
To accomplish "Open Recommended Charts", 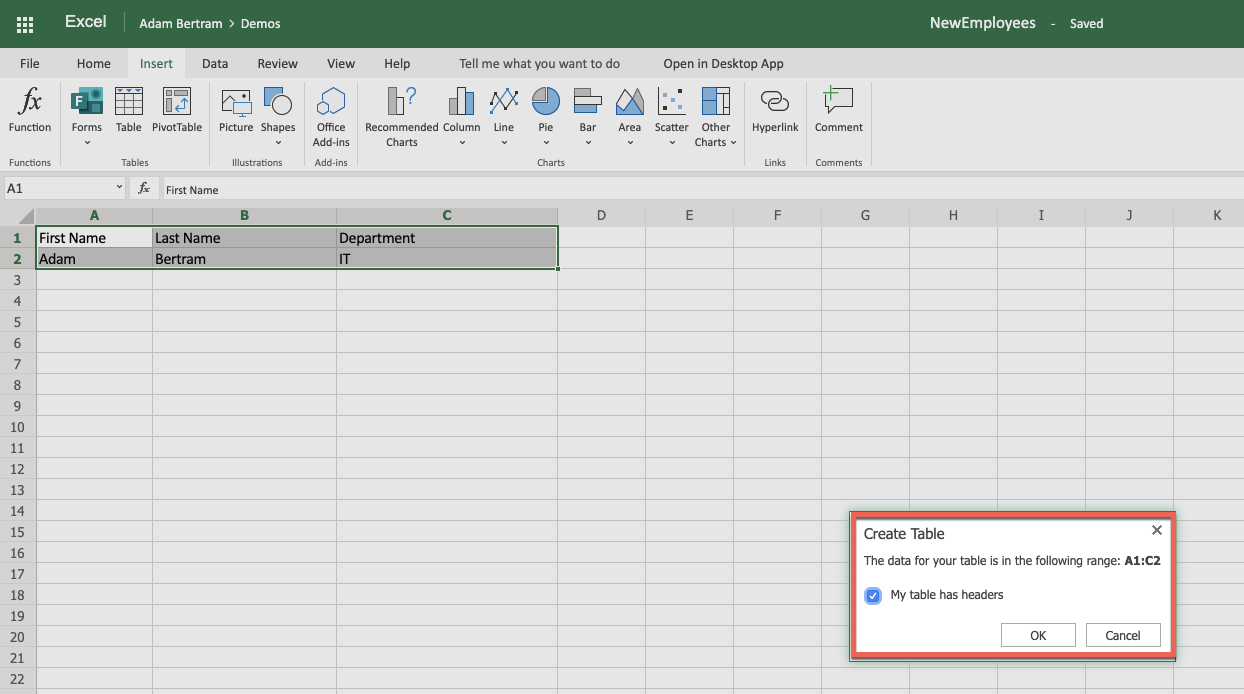I will (x=402, y=117).
